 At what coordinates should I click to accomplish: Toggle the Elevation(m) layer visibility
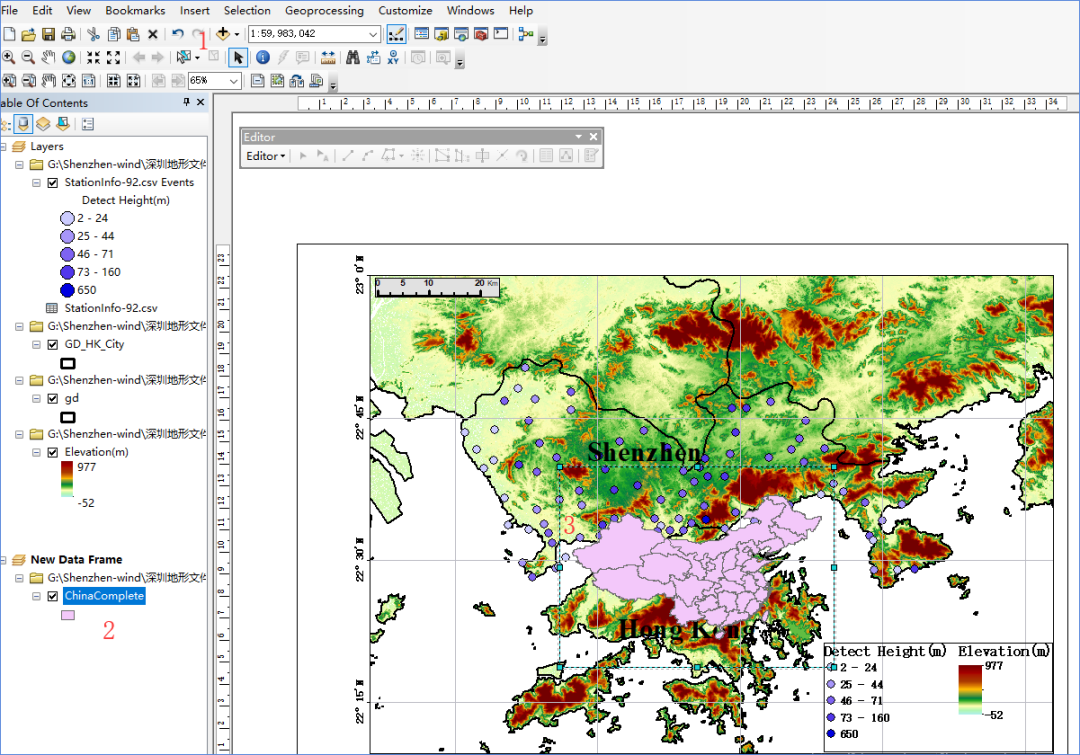(52, 453)
